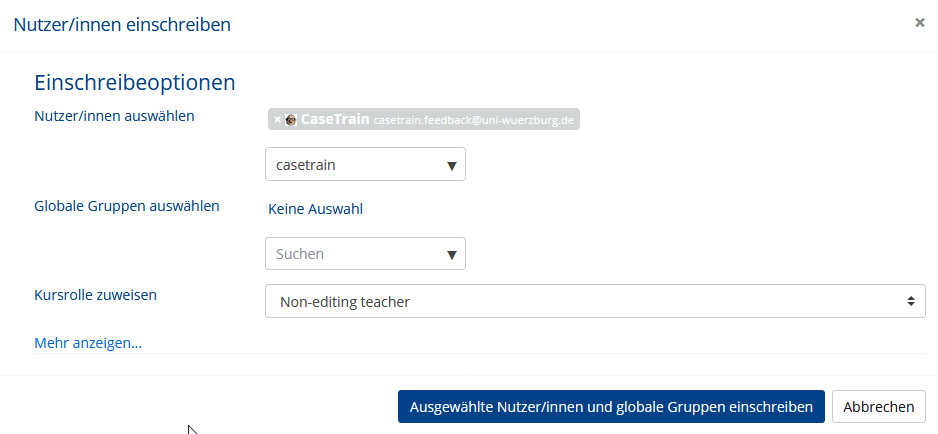Remove CaseTrain user with the × icon
Image resolution: width=938 pixels, height=434 pixels.
[x=277, y=120]
